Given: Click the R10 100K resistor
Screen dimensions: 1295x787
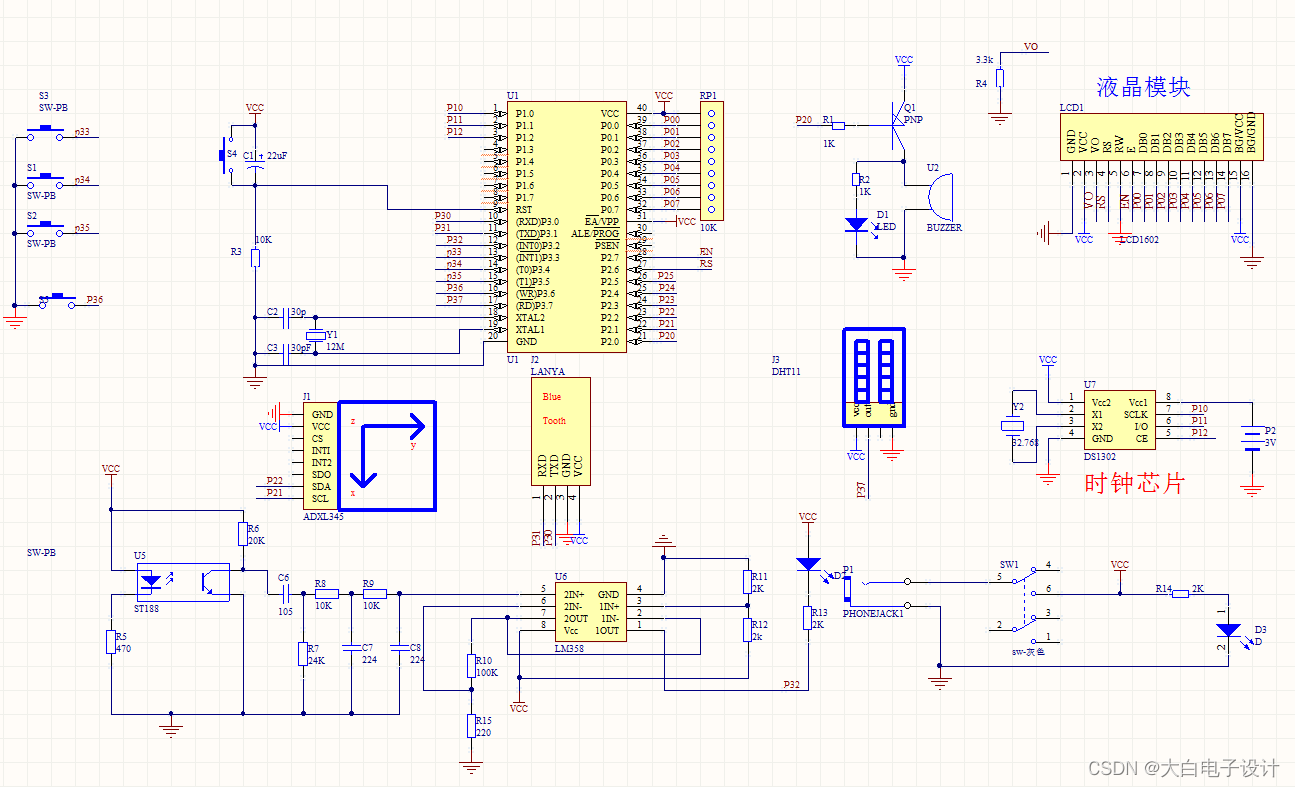Looking at the screenshot, I should tap(470, 666).
